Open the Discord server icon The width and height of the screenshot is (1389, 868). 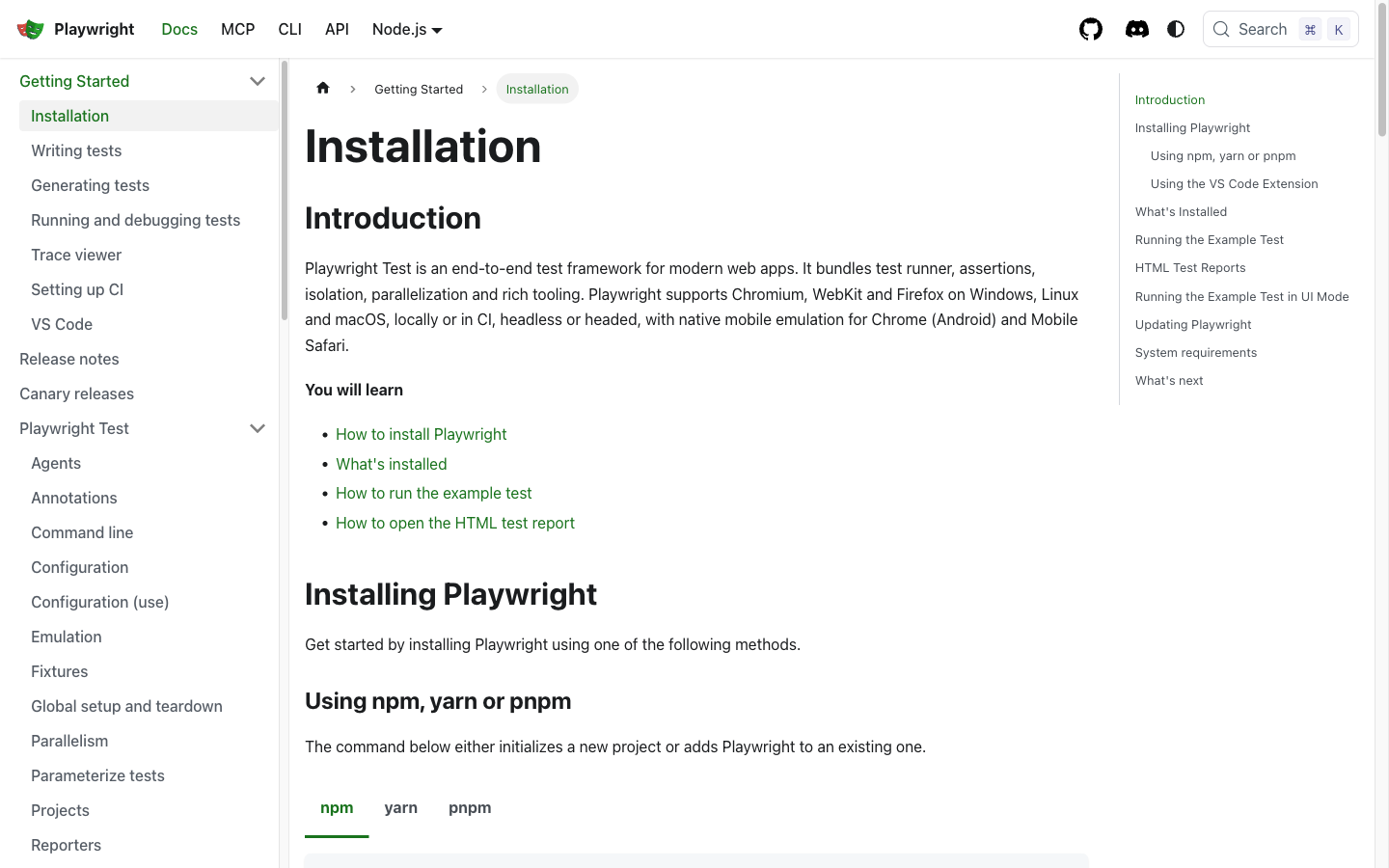coord(1137,29)
